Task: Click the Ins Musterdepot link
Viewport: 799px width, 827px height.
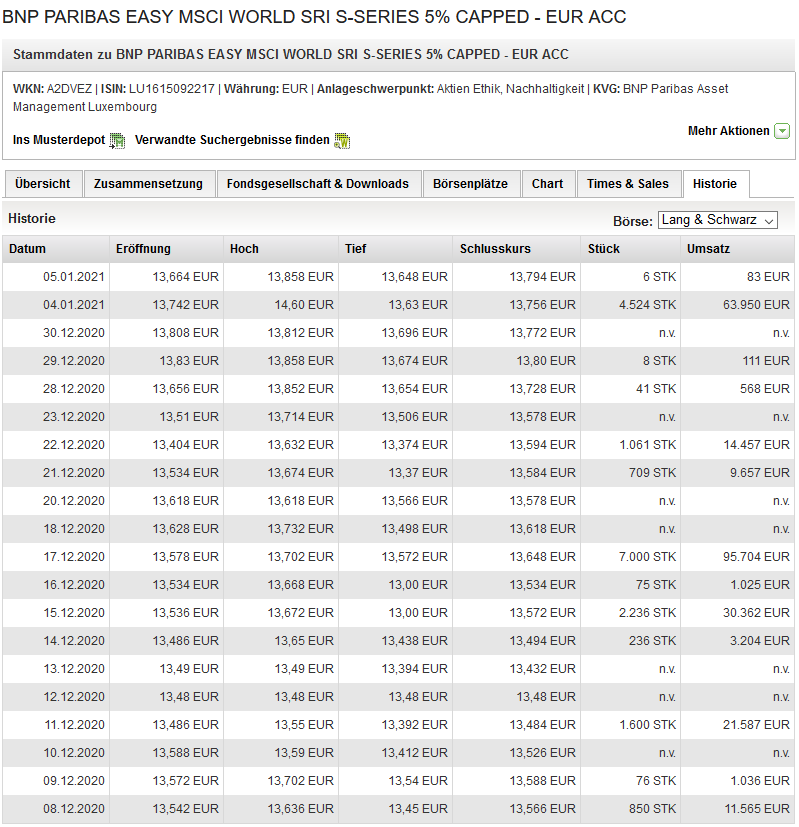Action: click(x=59, y=140)
